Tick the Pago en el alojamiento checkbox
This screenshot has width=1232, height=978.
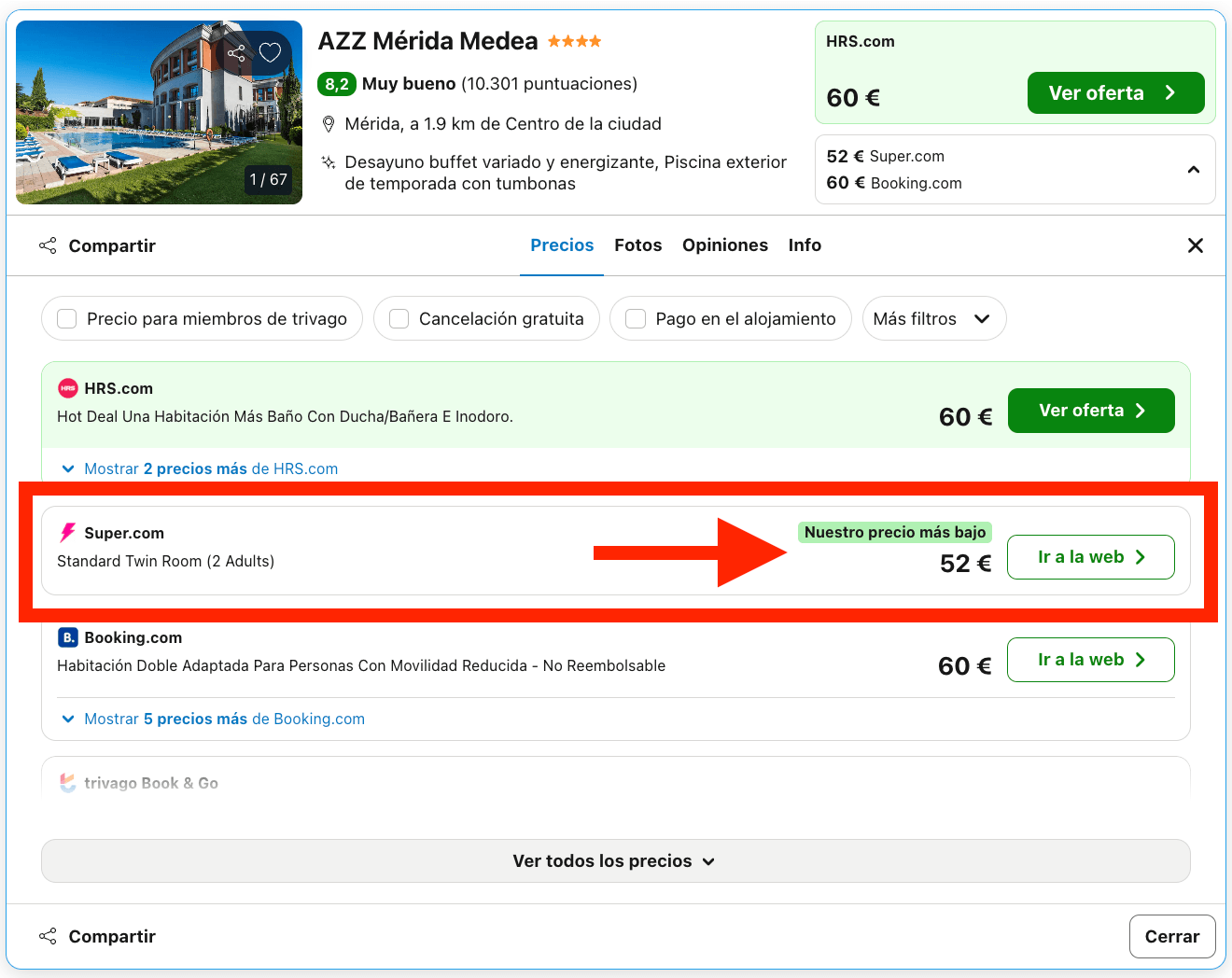pyautogui.click(x=636, y=319)
